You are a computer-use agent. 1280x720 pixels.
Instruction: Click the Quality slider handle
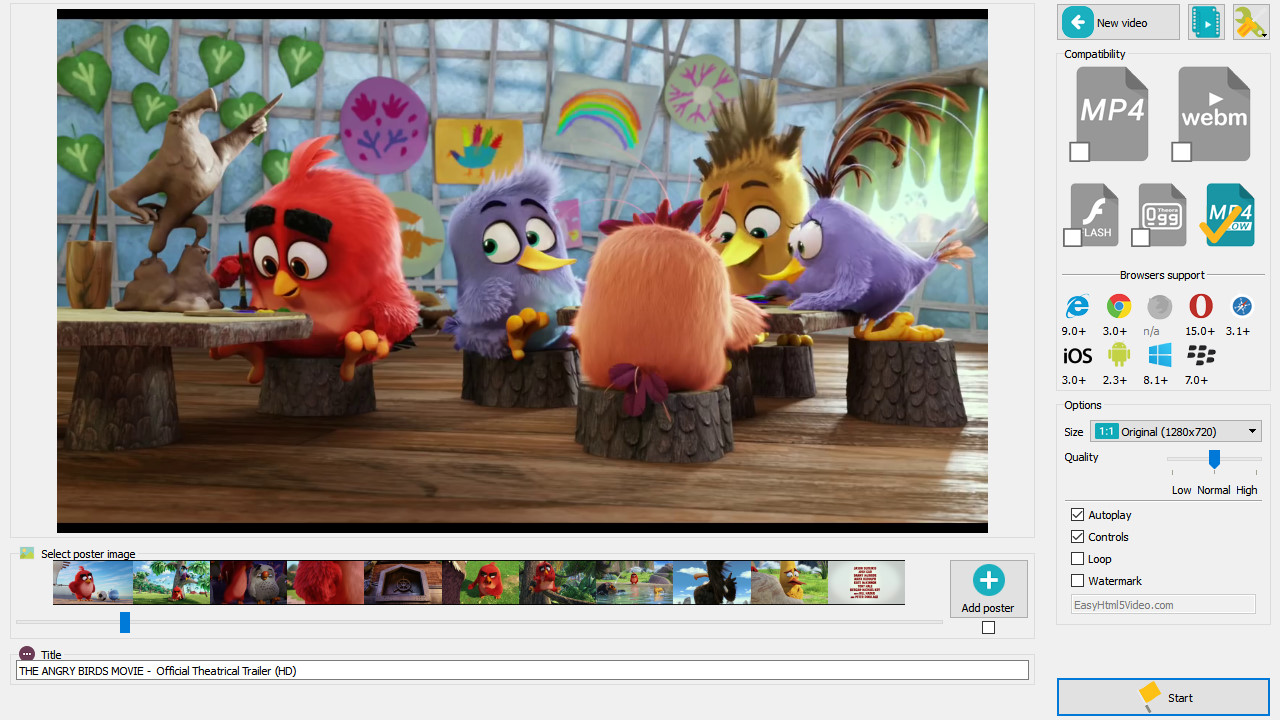point(1214,459)
